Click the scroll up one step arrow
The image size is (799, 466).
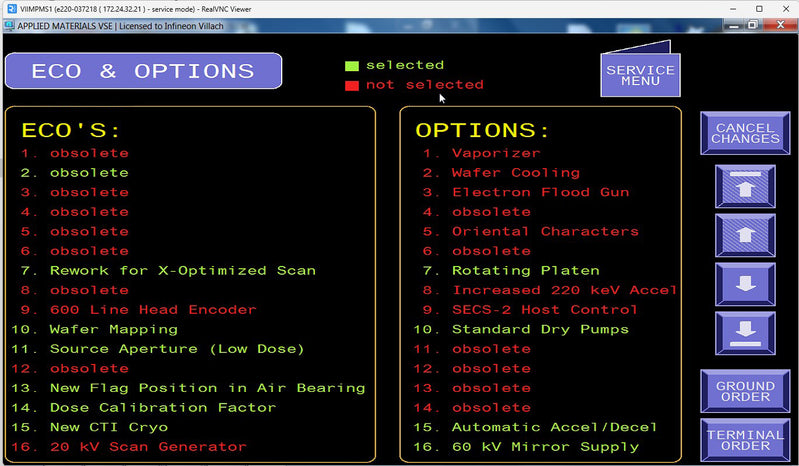[x=745, y=235]
